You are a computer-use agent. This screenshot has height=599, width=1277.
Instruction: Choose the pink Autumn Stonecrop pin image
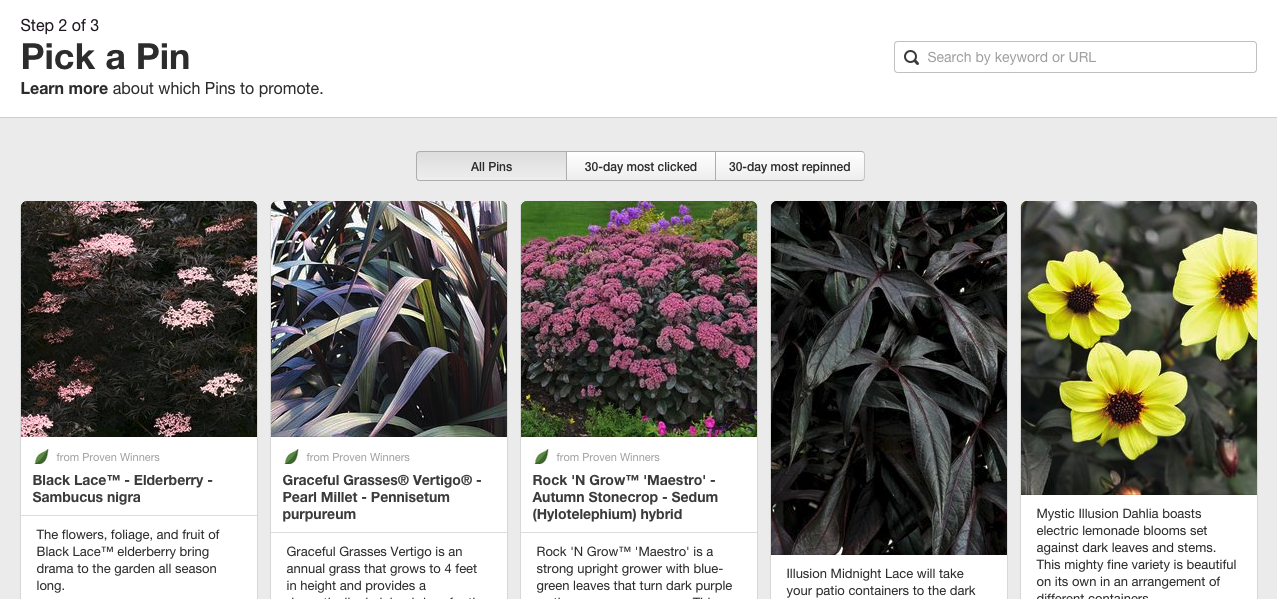click(639, 319)
